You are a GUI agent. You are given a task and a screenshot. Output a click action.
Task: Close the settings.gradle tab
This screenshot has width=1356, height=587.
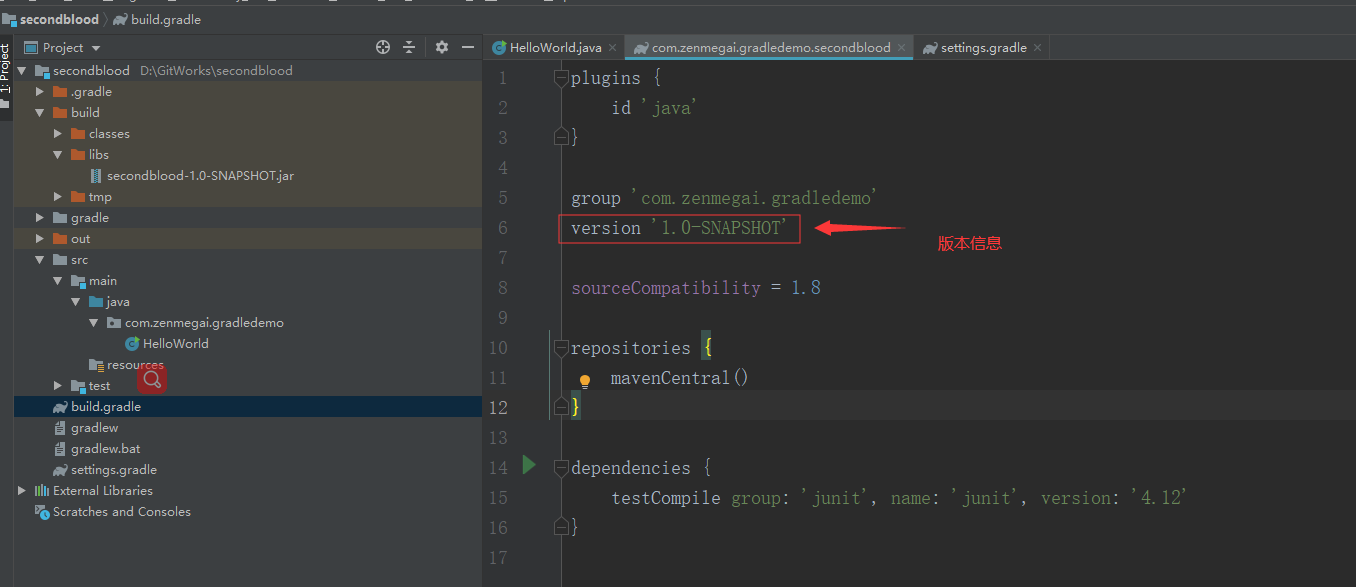[1037, 48]
